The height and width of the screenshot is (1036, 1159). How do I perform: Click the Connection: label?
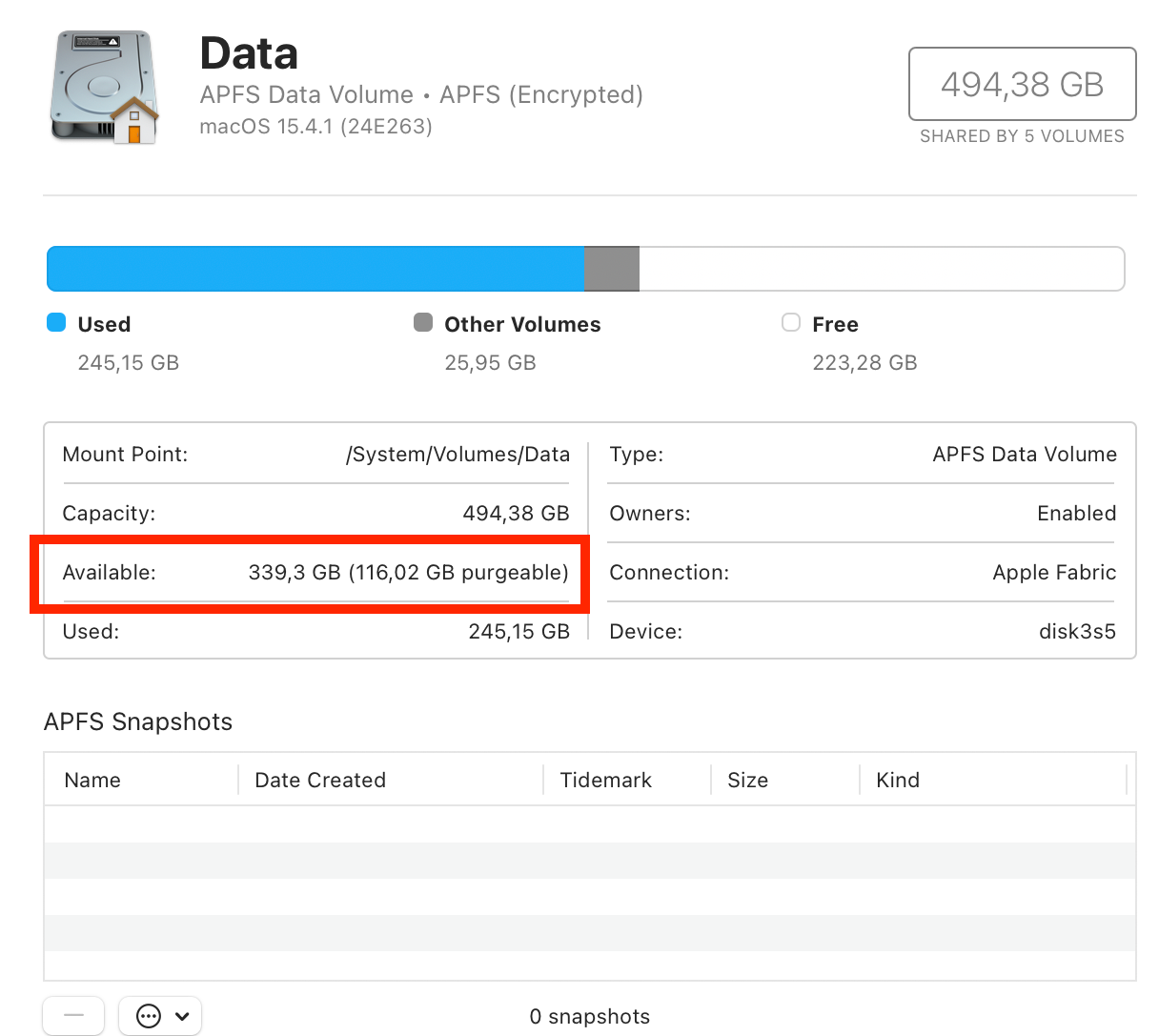(669, 573)
